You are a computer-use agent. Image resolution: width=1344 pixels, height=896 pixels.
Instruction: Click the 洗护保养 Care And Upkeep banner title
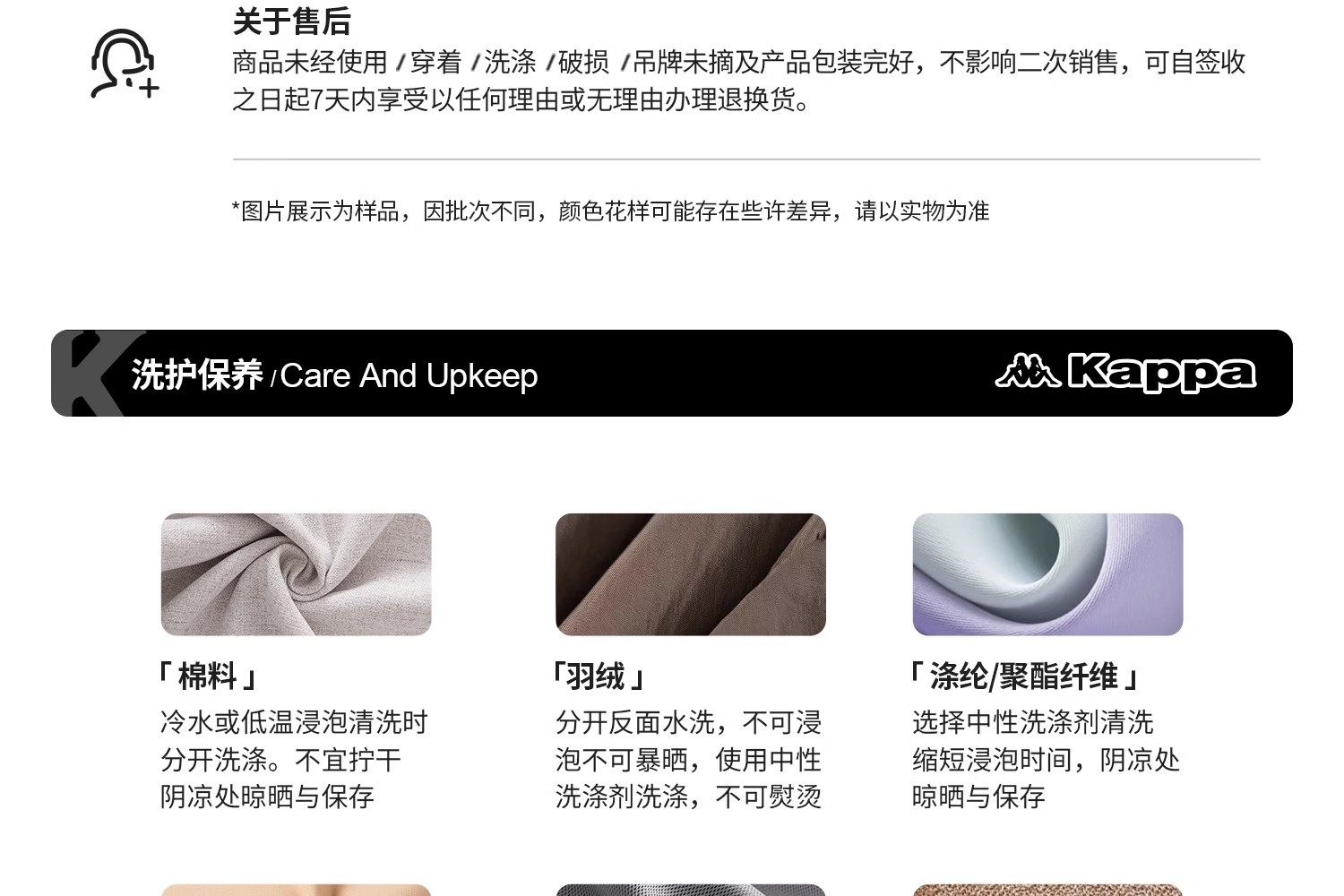click(x=334, y=375)
